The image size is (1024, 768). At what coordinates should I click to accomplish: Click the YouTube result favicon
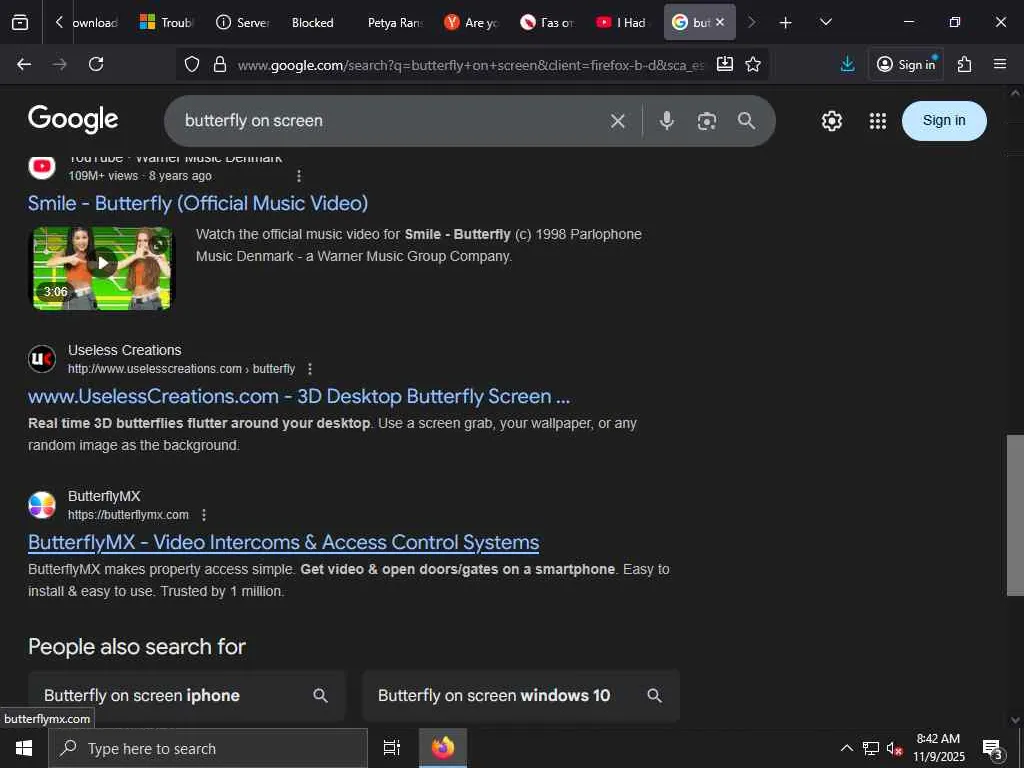[42, 166]
